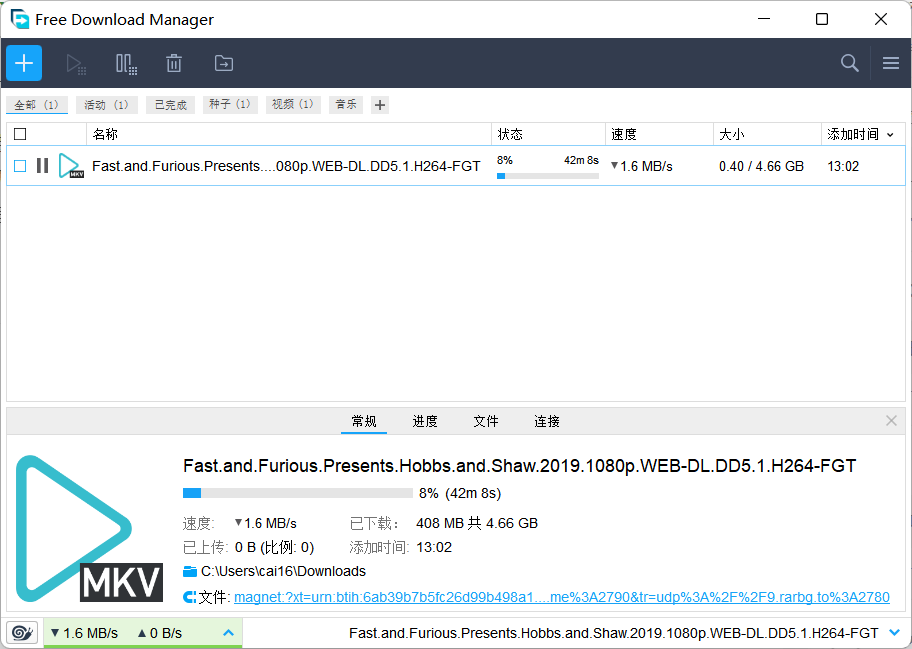912x649 pixels.
Task: Click the move-to-folder icon in toolbar
Action: click(x=224, y=63)
